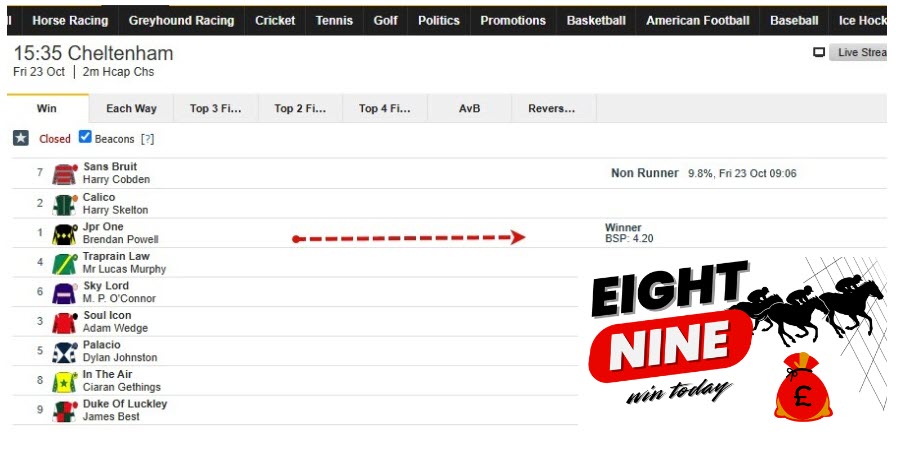
Task: Toggle the Beacons checkbox
Action: coord(85,137)
